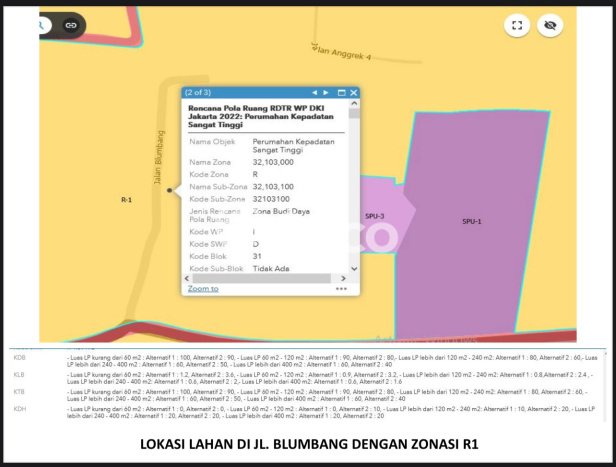The image size is (616, 467).
Task: Click the Nama Zona value 32,103,000
Action: tap(273, 162)
